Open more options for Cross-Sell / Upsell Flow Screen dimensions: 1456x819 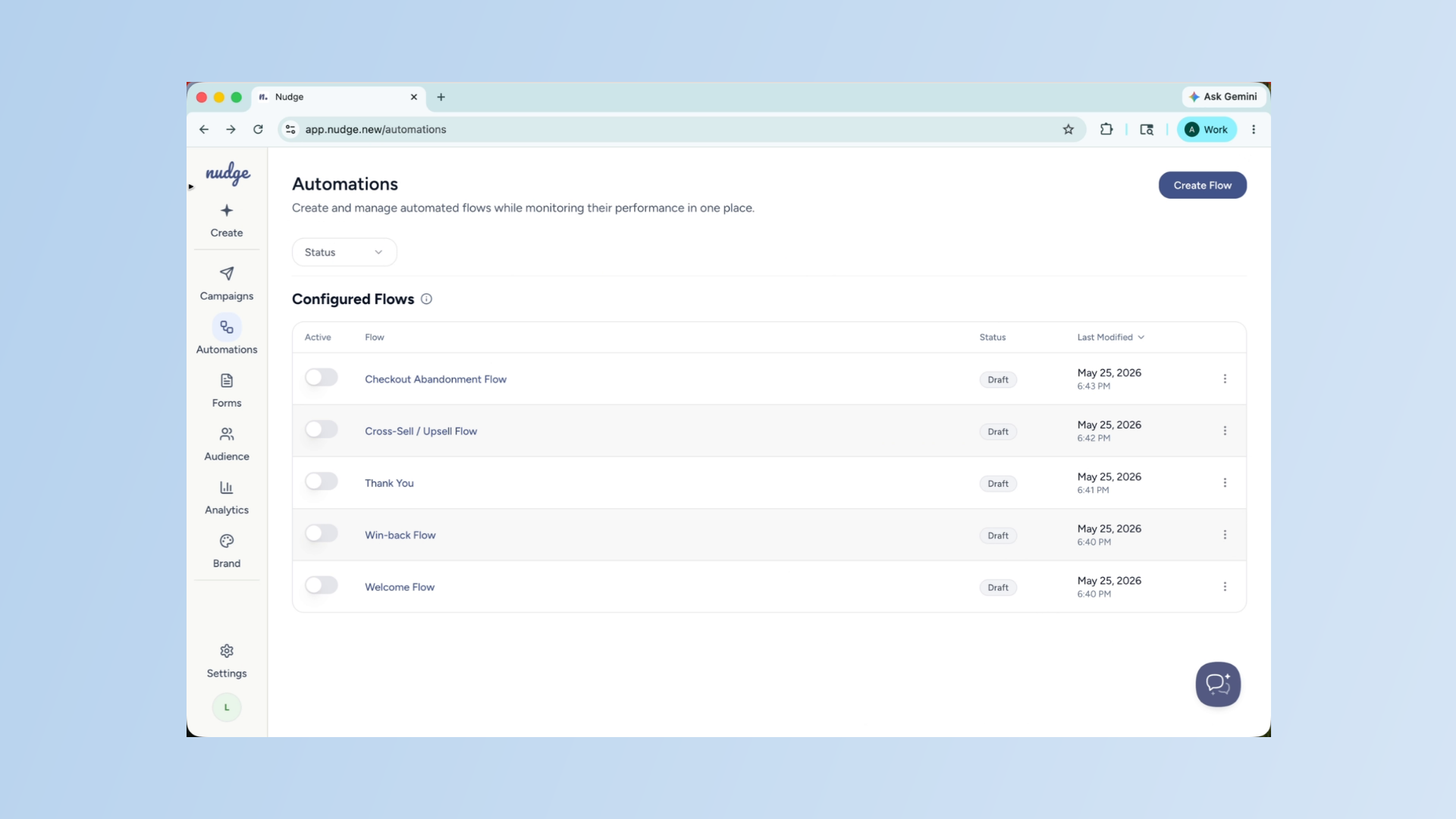(x=1225, y=431)
